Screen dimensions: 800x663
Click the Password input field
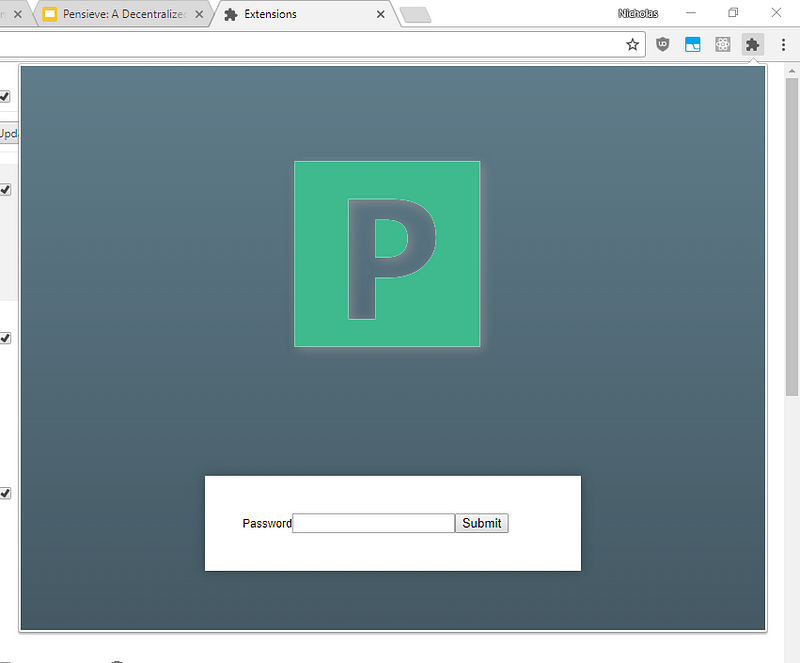pyautogui.click(x=373, y=523)
